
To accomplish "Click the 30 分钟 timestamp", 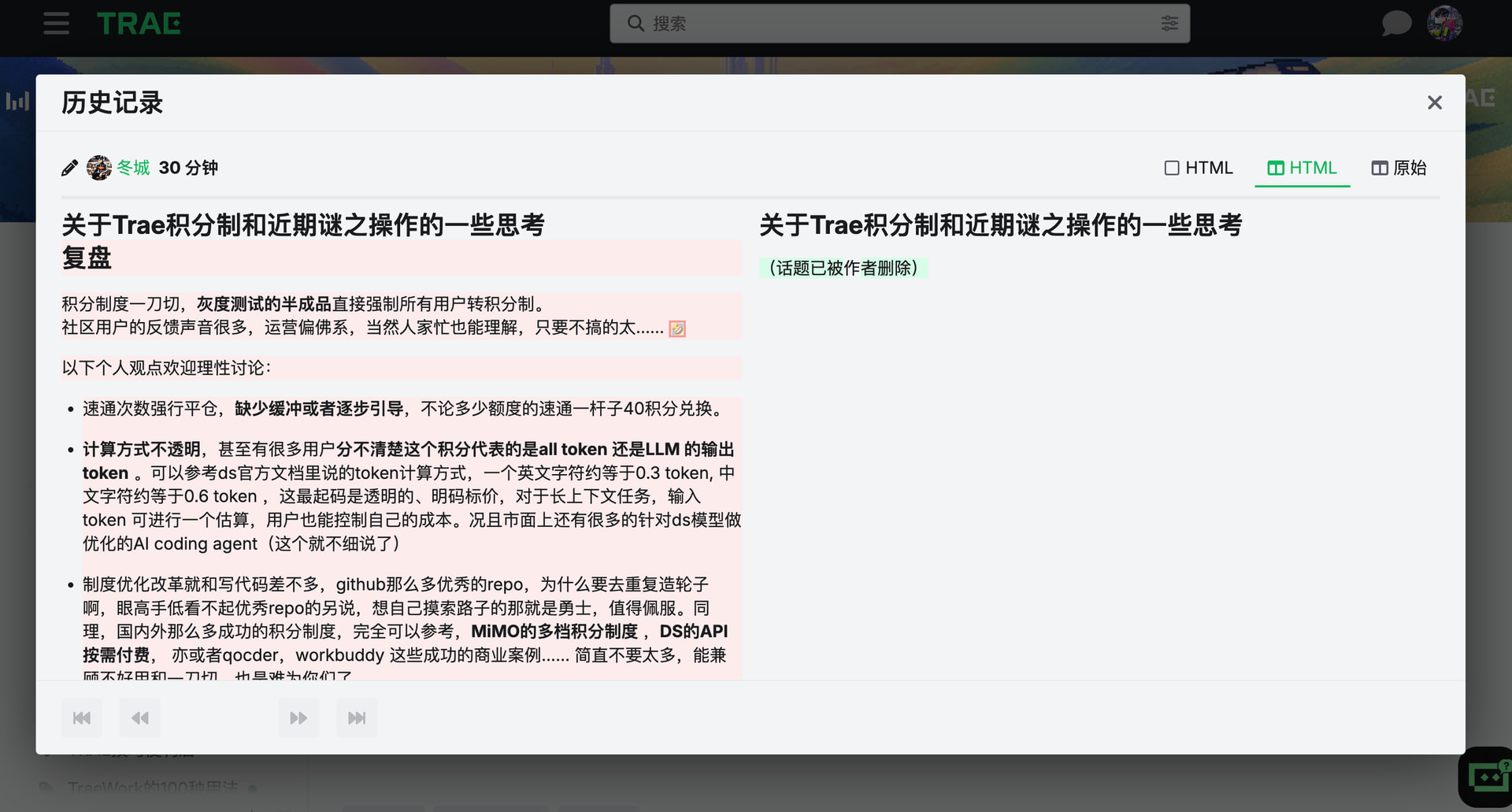I will pyautogui.click(x=188, y=168).
